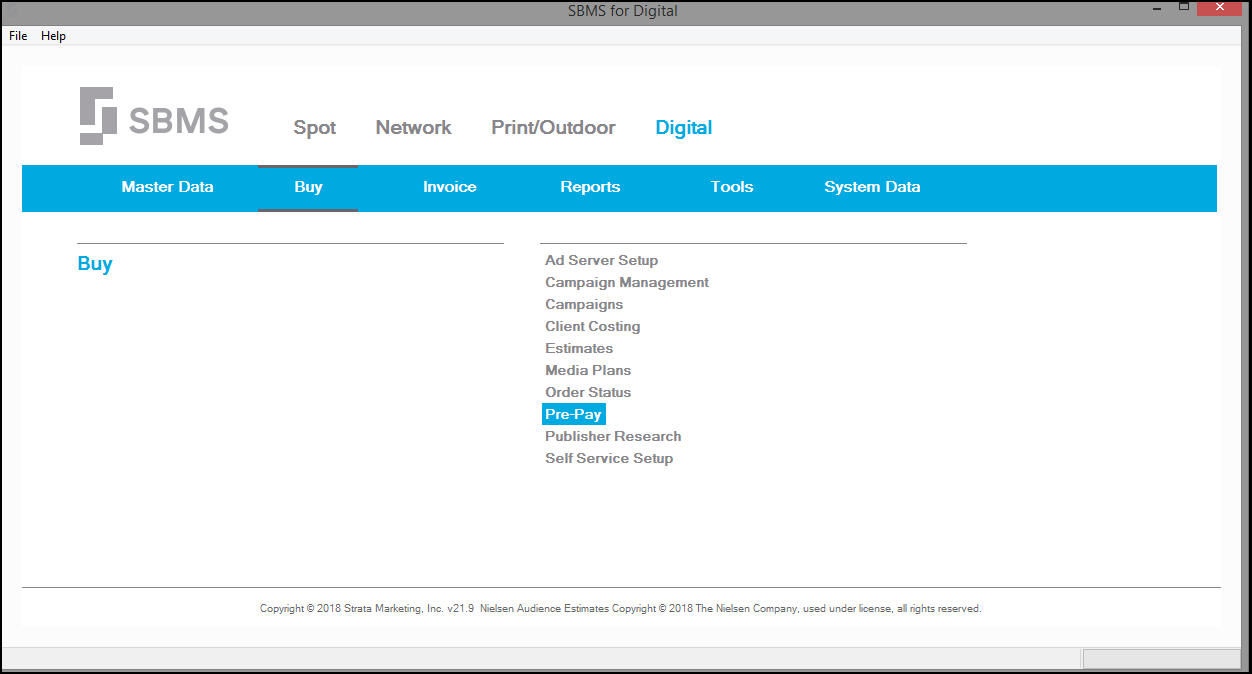Image resolution: width=1252 pixels, height=674 pixels.
Task: Open Self Service Setup
Action: [609, 458]
